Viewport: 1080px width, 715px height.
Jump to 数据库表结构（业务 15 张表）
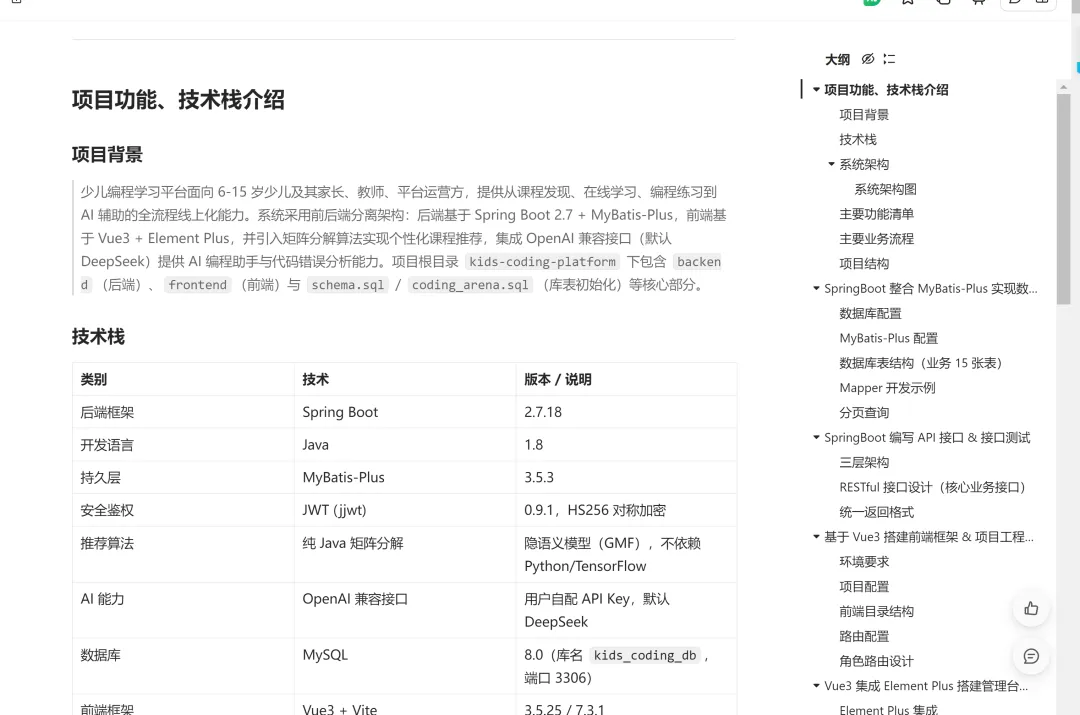point(920,363)
